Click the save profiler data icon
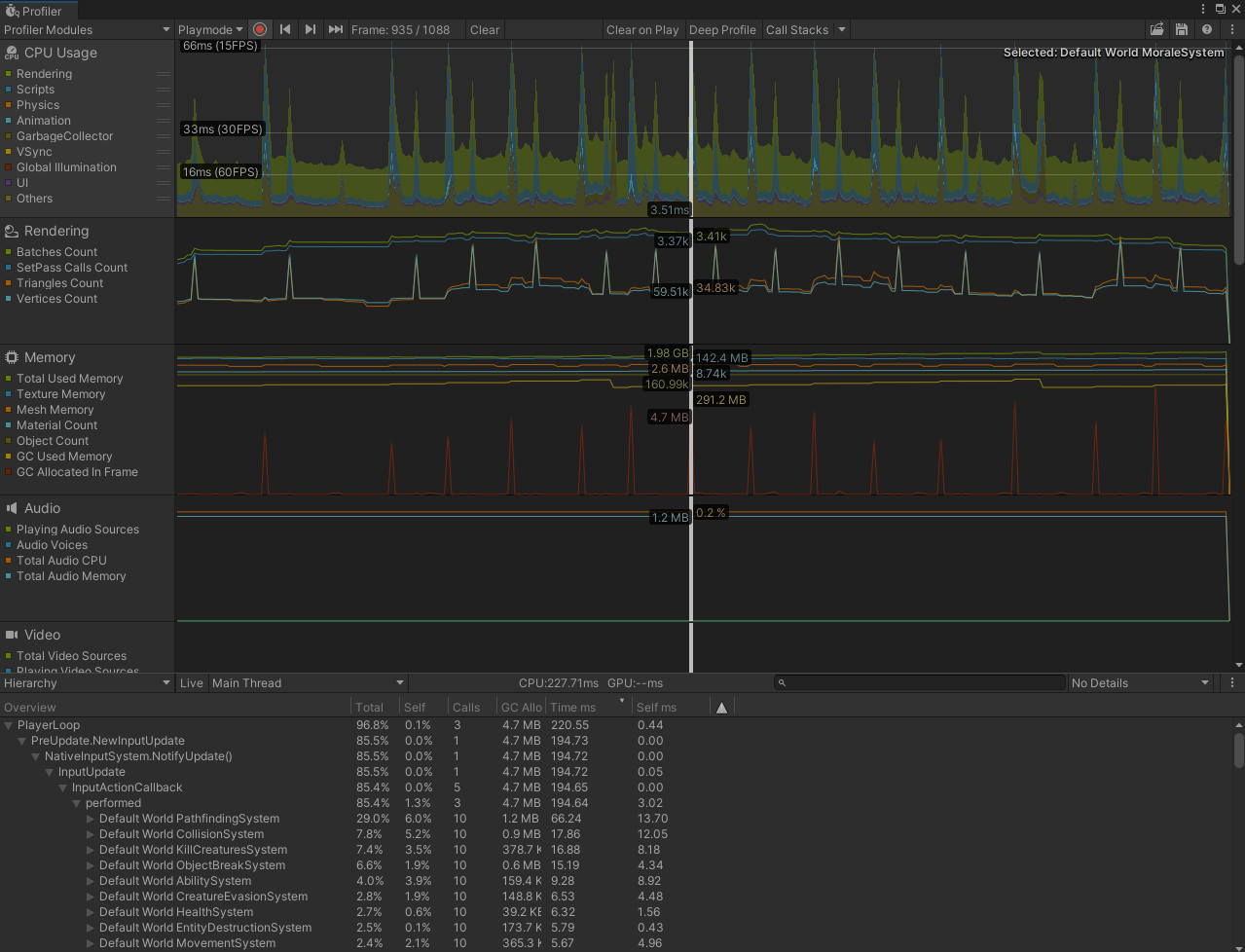Image resolution: width=1245 pixels, height=952 pixels. point(1182,29)
